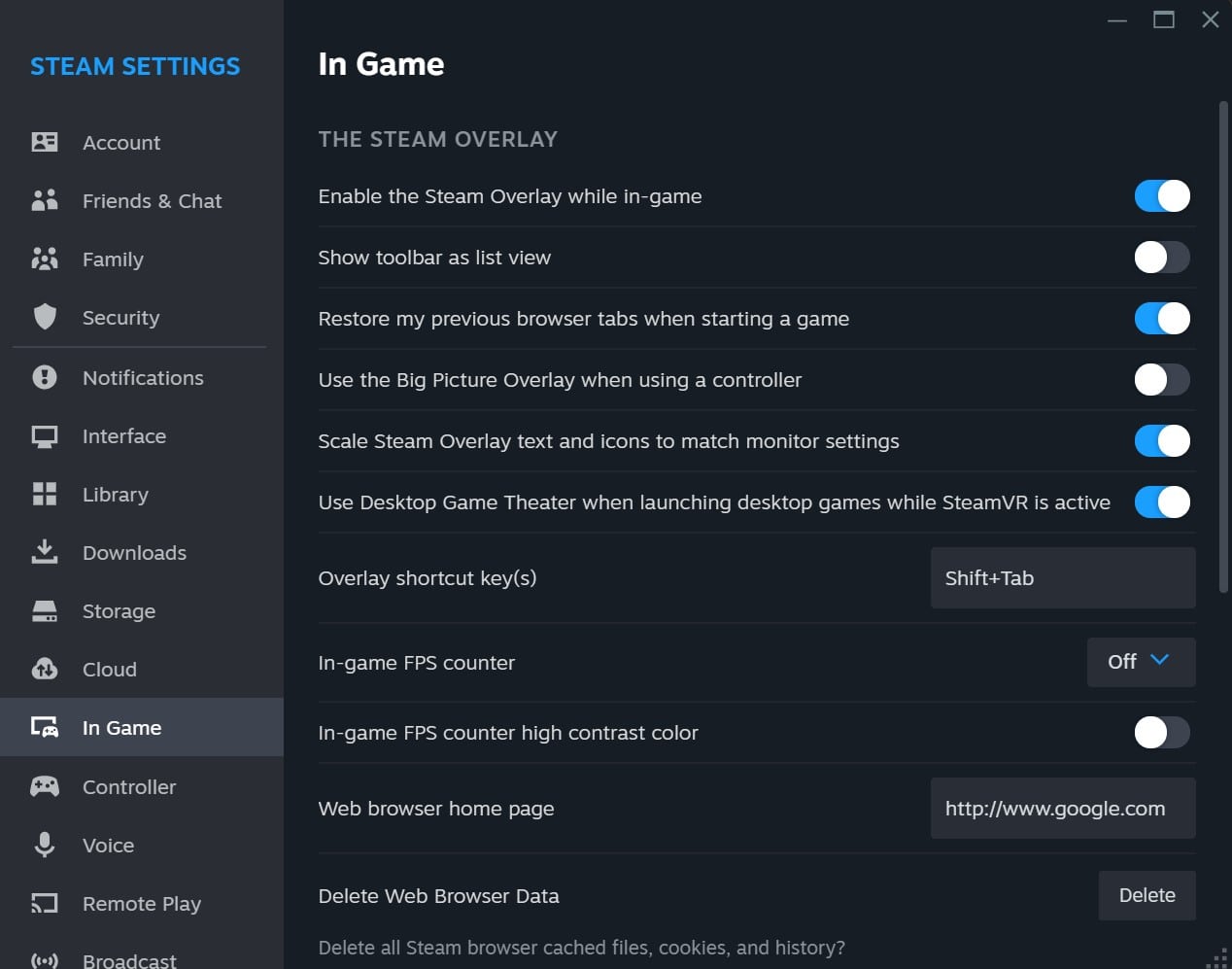The width and height of the screenshot is (1232, 969).
Task: Click the Delete button for web browser data
Action: point(1146,895)
